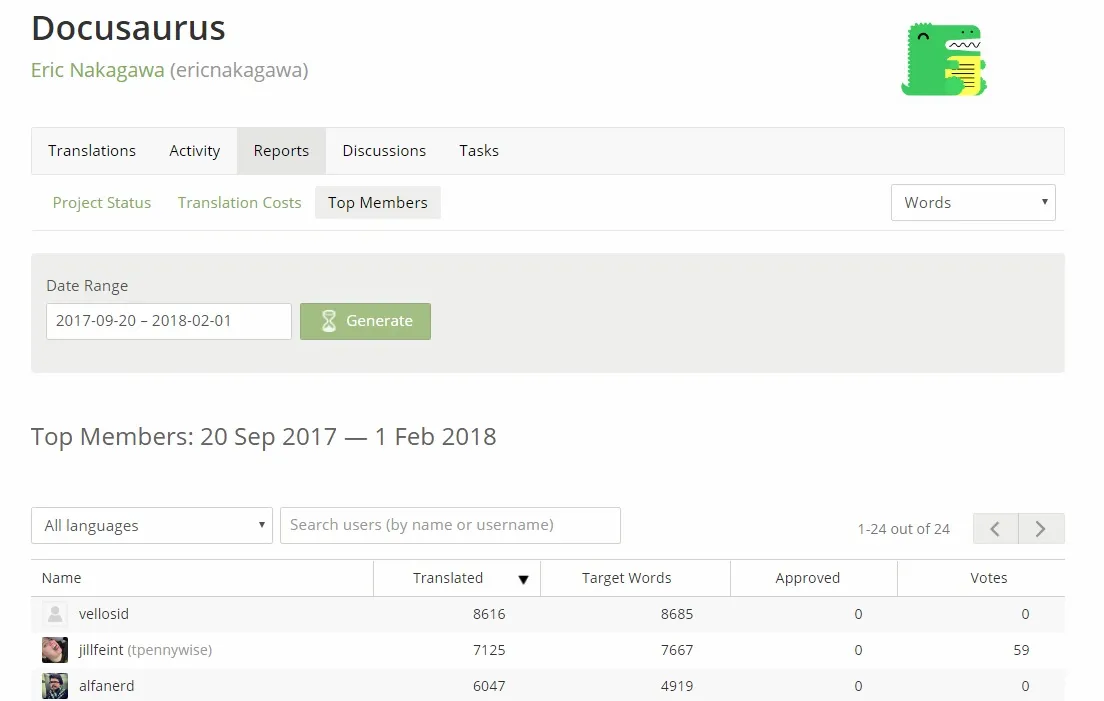
Task: Click the Generate button
Action: click(365, 321)
